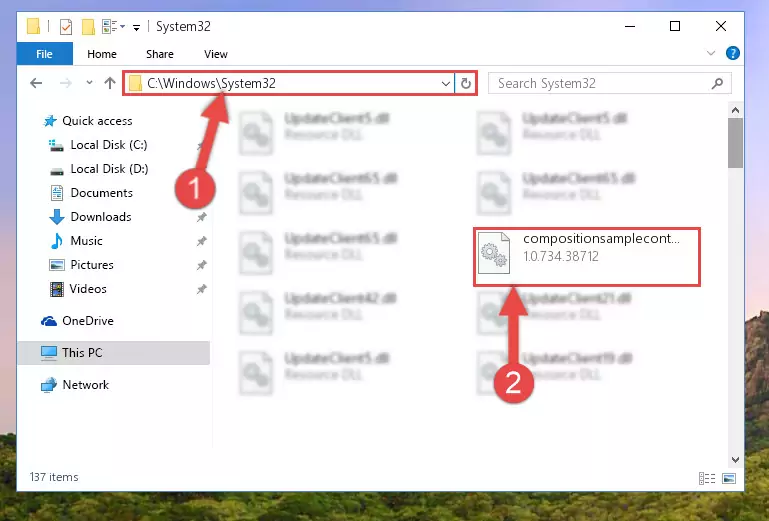
Task: Click the Downloads blue arrow icon
Action: point(56,217)
